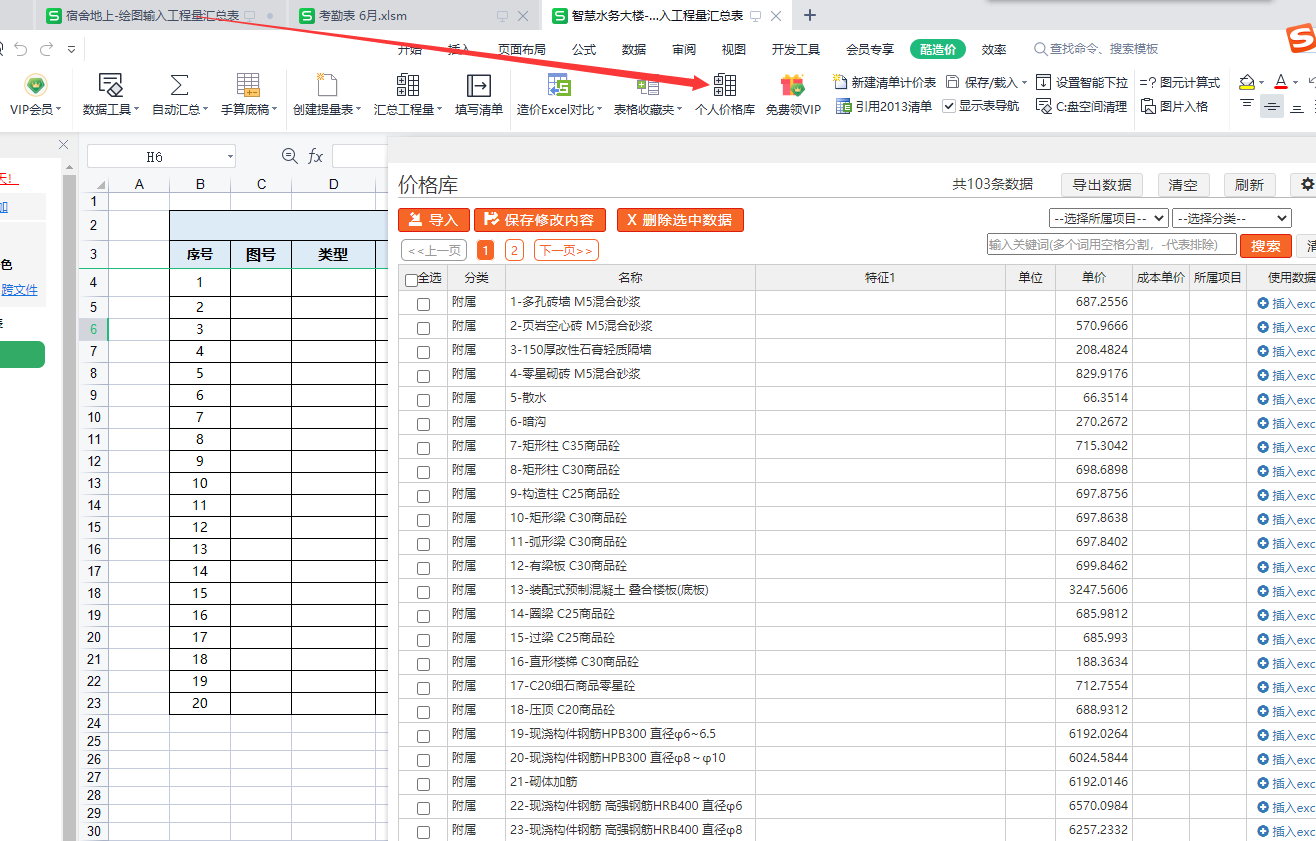Toggle the 显示表导航 checkbox
Image resolution: width=1316 pixels, height=841 pixels.
point(949,106)
